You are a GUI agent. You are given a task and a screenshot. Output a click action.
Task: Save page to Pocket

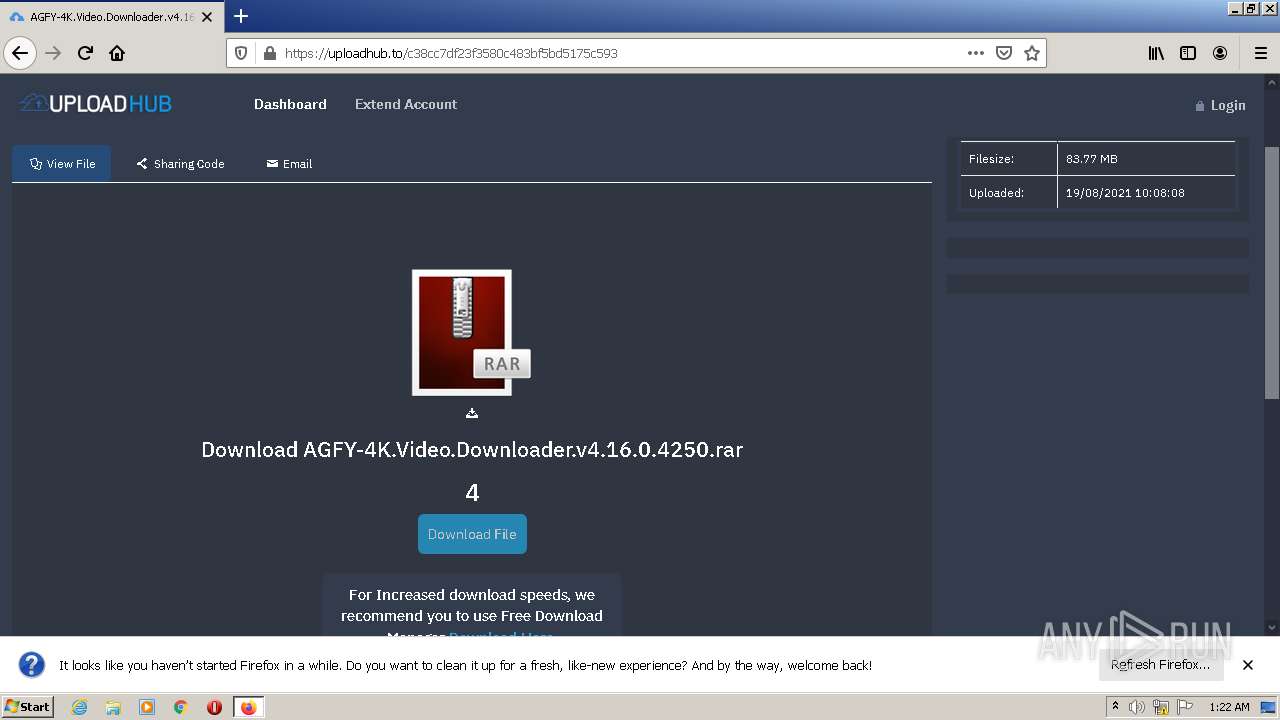point(1004,53)
